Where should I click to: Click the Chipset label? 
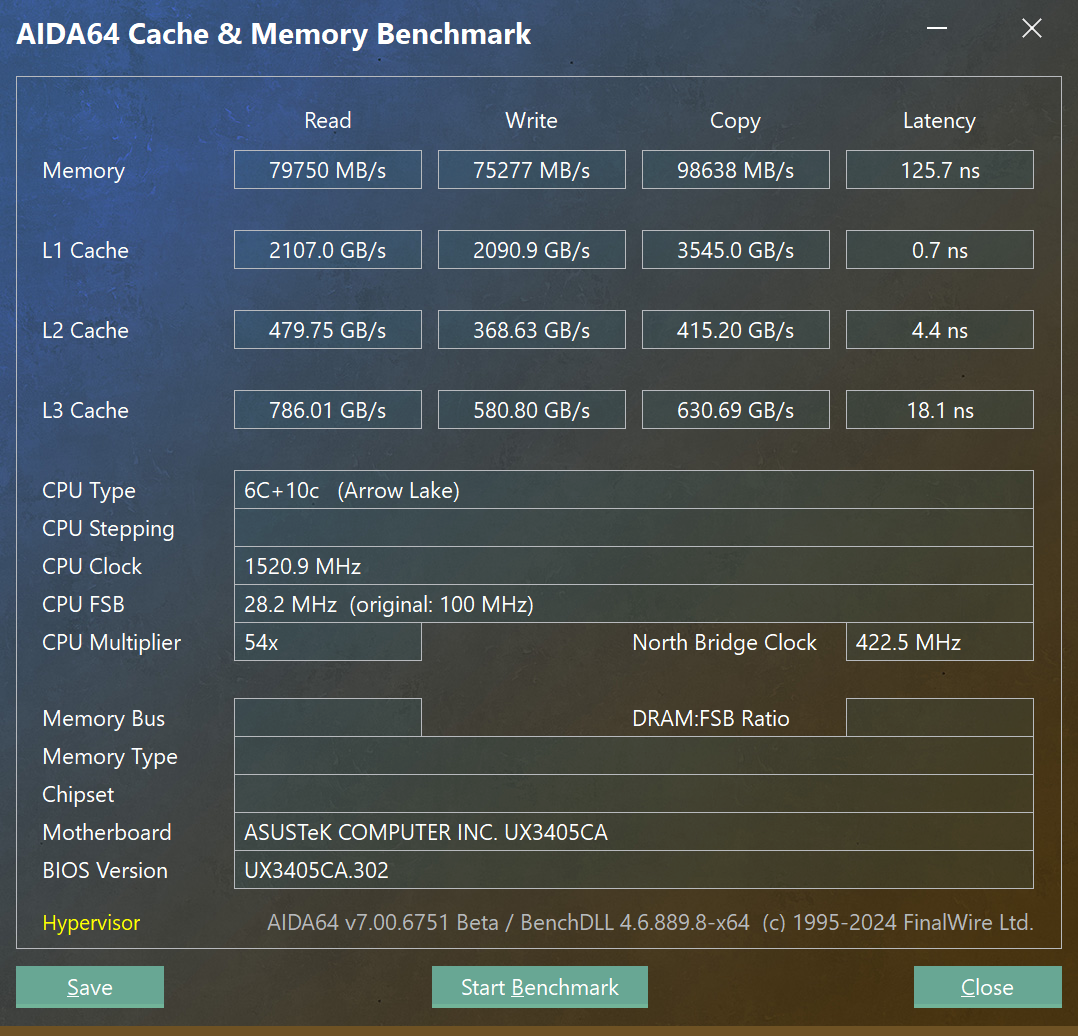(78, 795)
